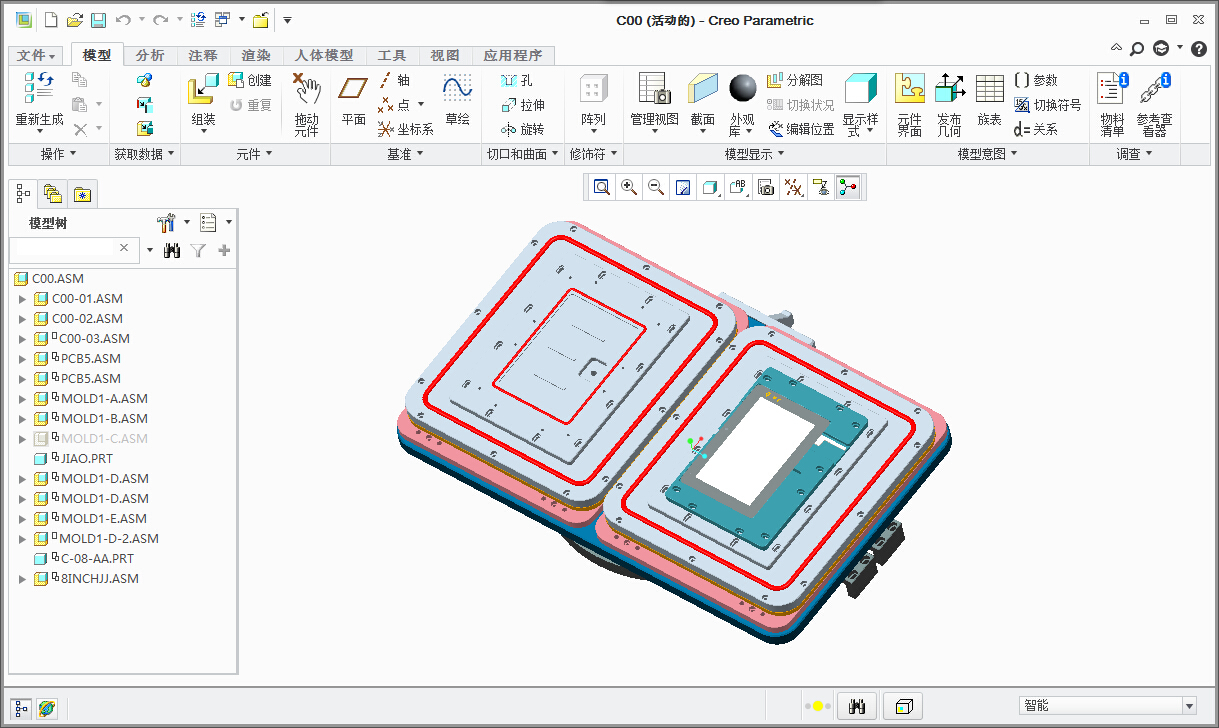Click the 切换符号 toggle symbols button

click(1047, 105)
